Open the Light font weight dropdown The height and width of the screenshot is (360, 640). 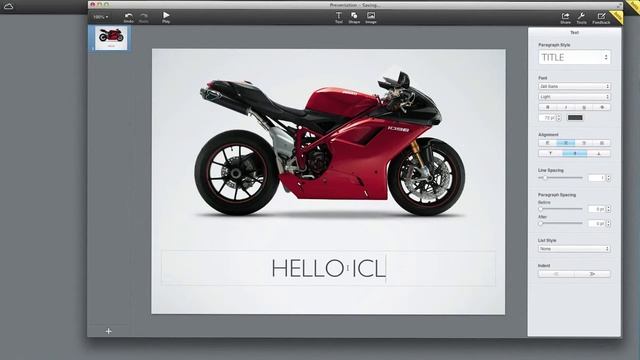(x=574, y=97)
